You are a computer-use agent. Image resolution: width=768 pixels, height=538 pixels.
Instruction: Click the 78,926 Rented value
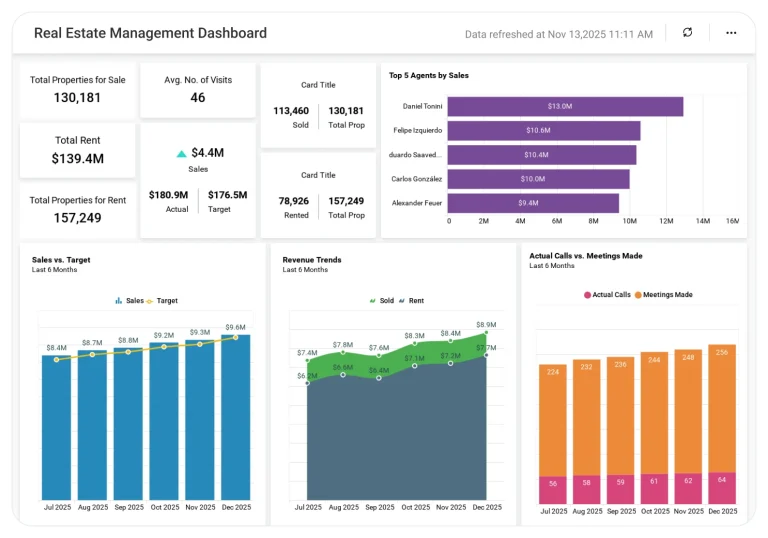[x=294, y=201]
